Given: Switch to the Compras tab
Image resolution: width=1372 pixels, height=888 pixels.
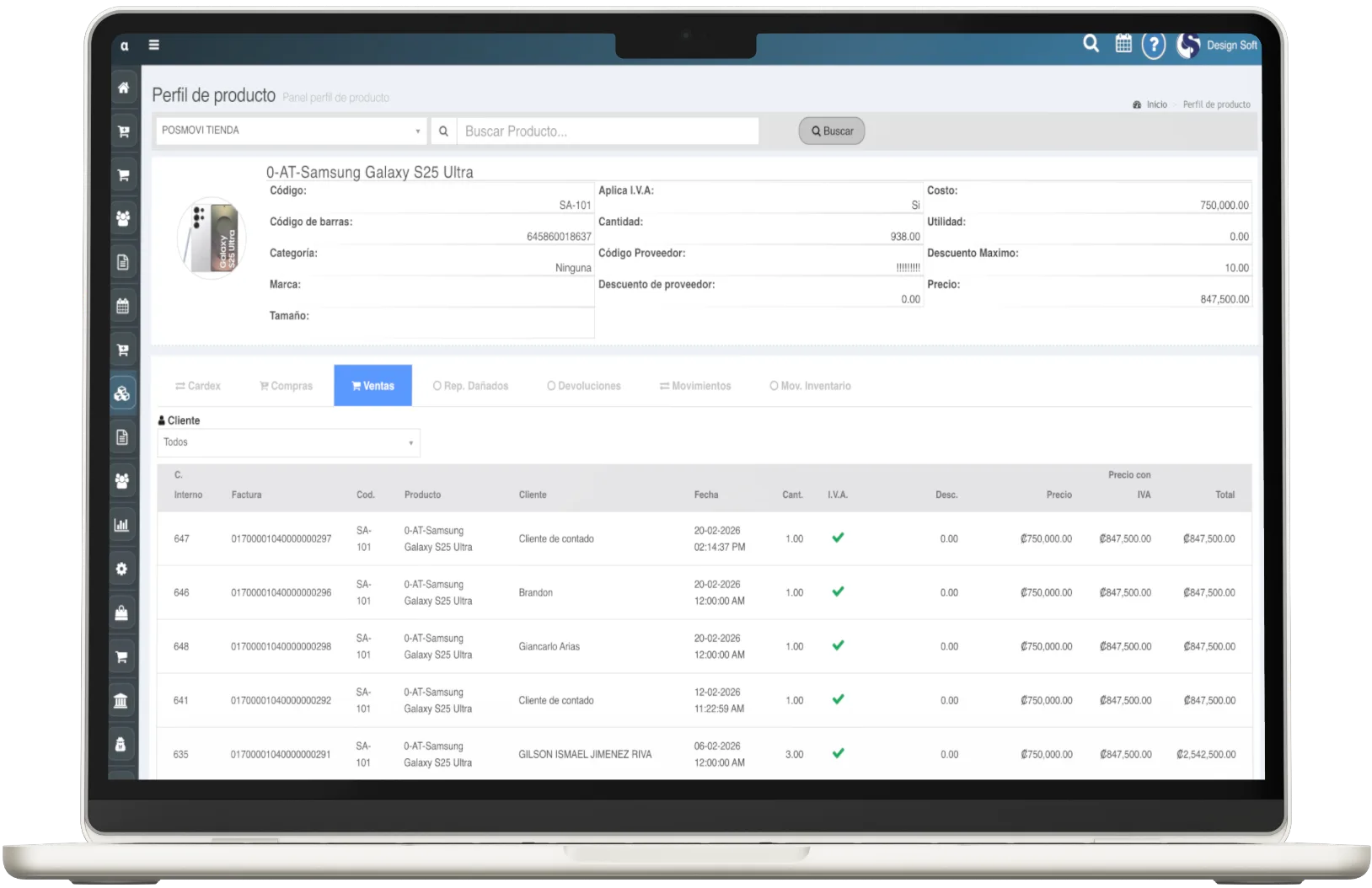Looking at the screenshot, I should click(286, 386).
